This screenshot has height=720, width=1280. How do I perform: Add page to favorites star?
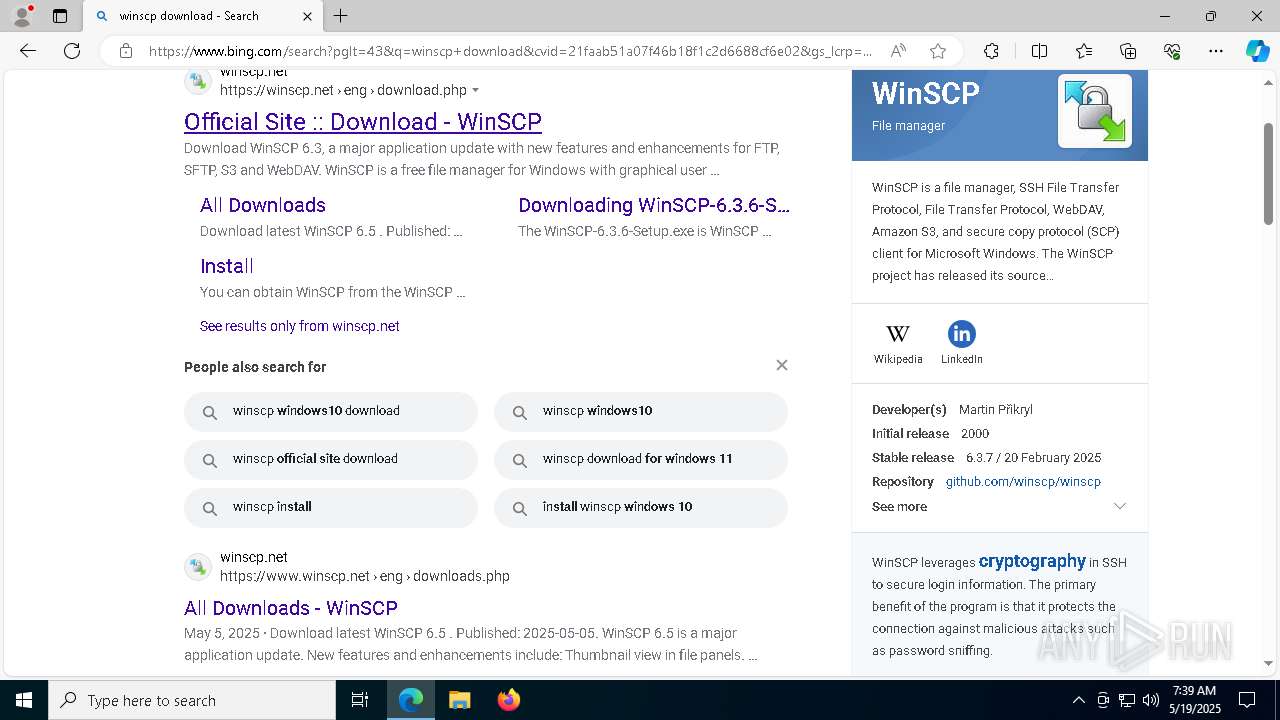pos(938,51)
